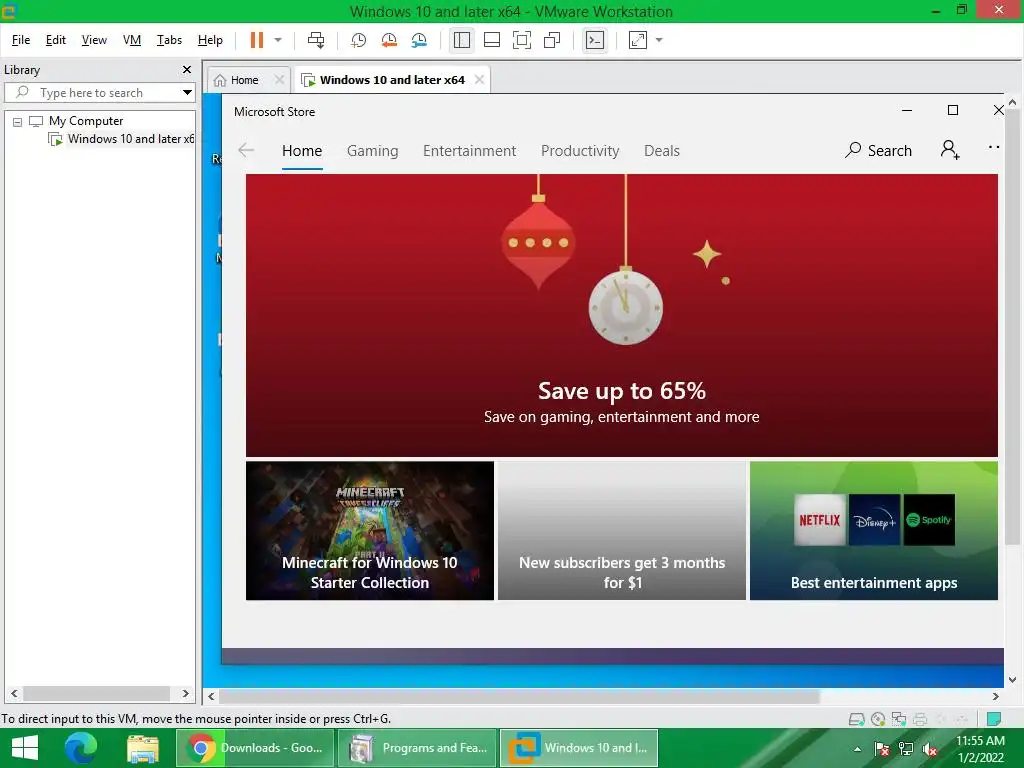Enter full screen mode
The image size is (1024, 768).
[x=522, y=40]
